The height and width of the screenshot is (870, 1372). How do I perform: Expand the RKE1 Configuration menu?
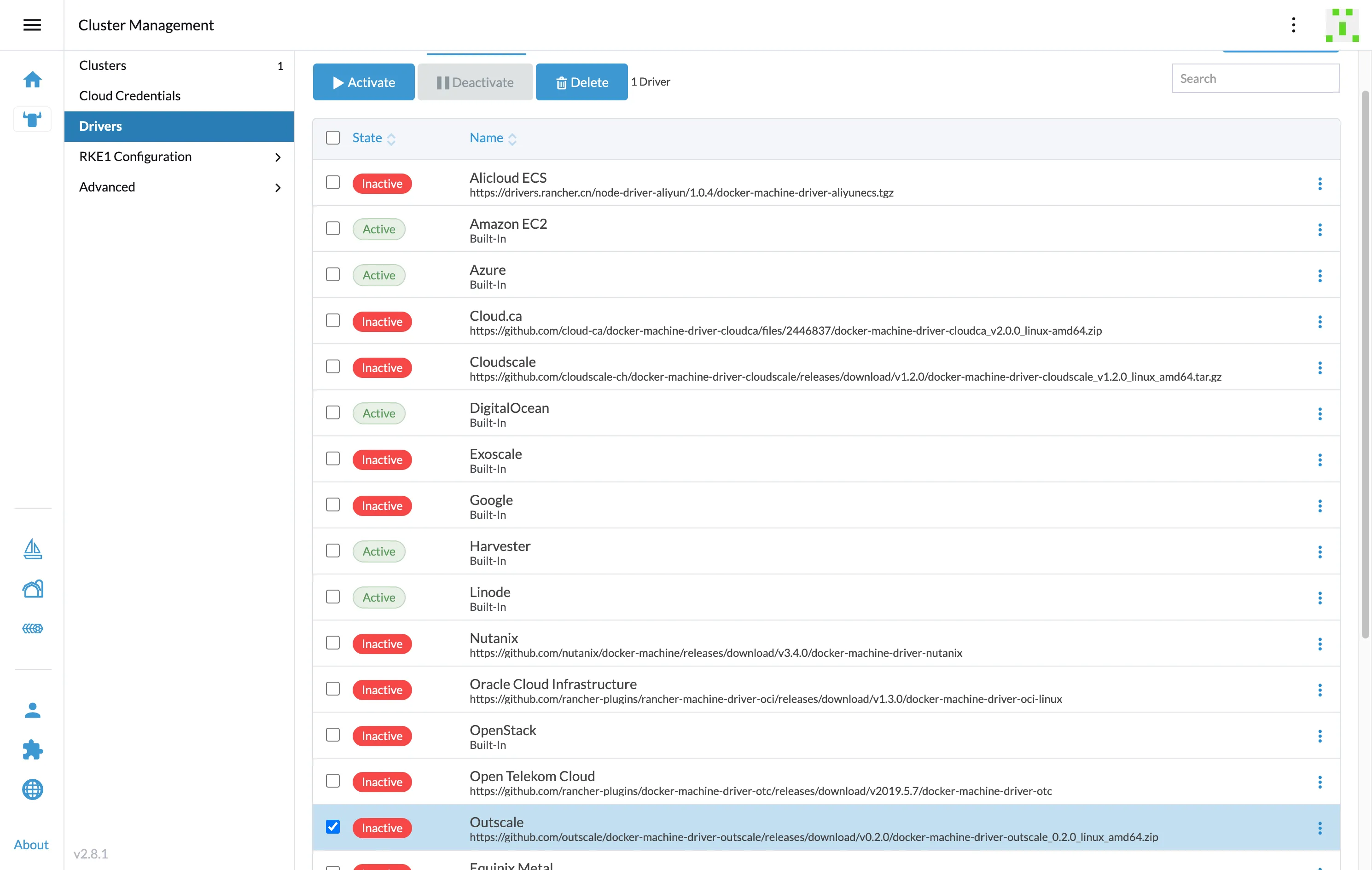pos(179,157)
